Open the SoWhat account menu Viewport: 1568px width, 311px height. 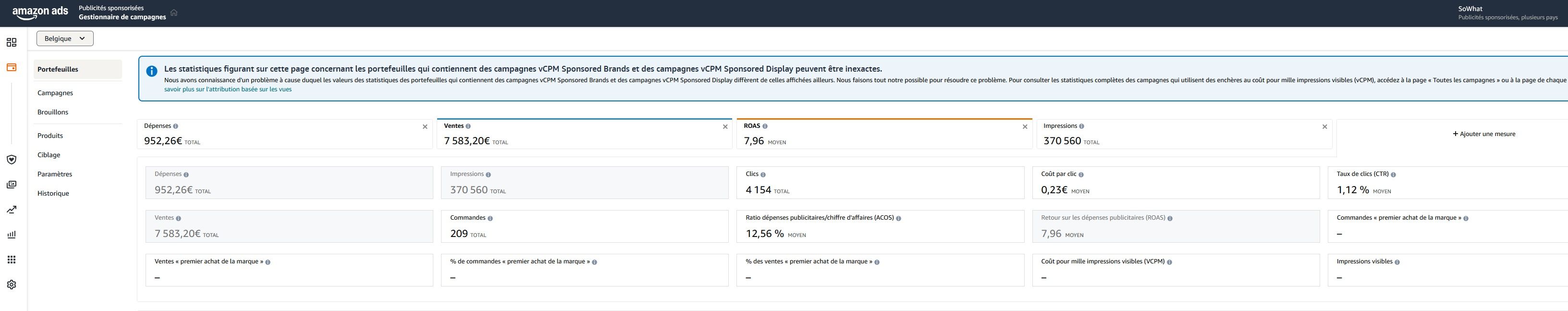click(1505, 13)
